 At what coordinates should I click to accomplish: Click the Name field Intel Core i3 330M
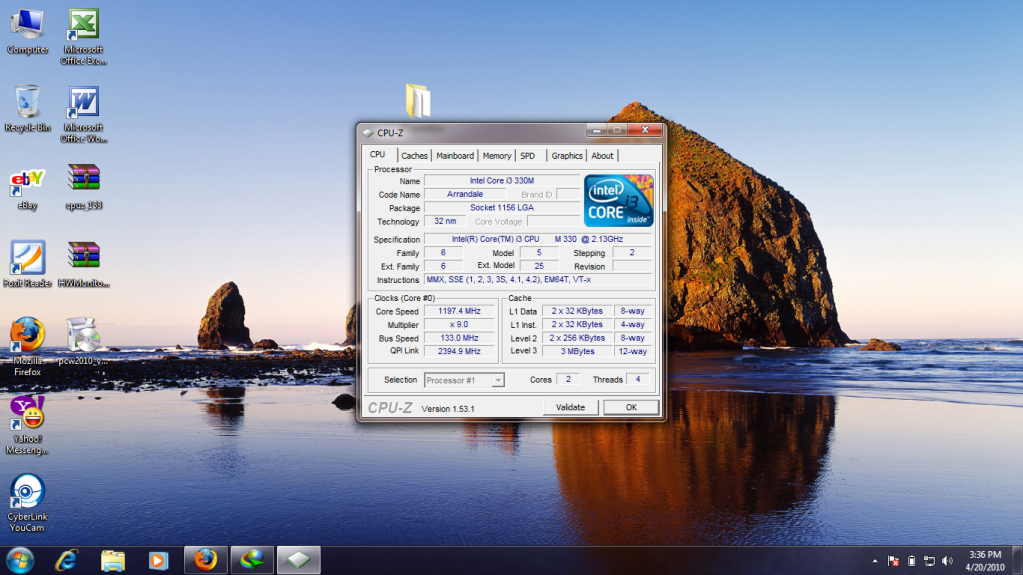pyautogui.click(x=502, y=181)
